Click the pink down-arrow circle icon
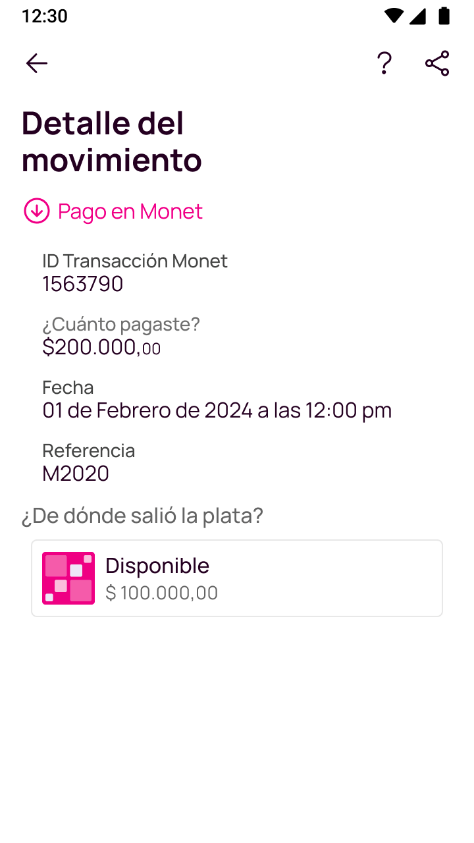This screenshot has height=843, width=474. coord(37,211)
